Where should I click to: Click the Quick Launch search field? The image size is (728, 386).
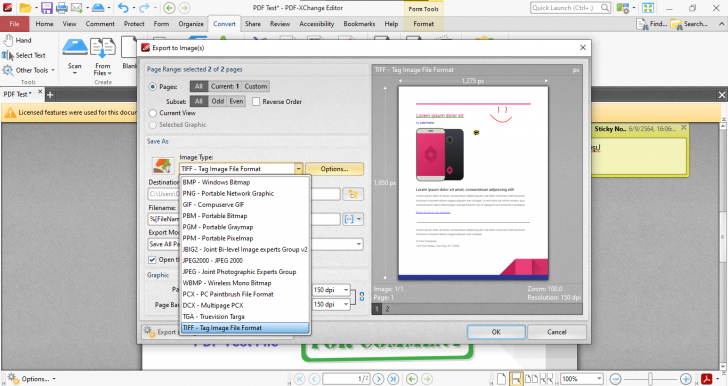[x=570, y=8]
